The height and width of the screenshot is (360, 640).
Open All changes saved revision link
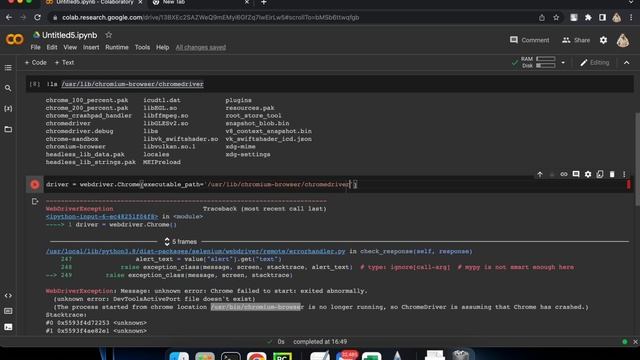coord(200,47)
